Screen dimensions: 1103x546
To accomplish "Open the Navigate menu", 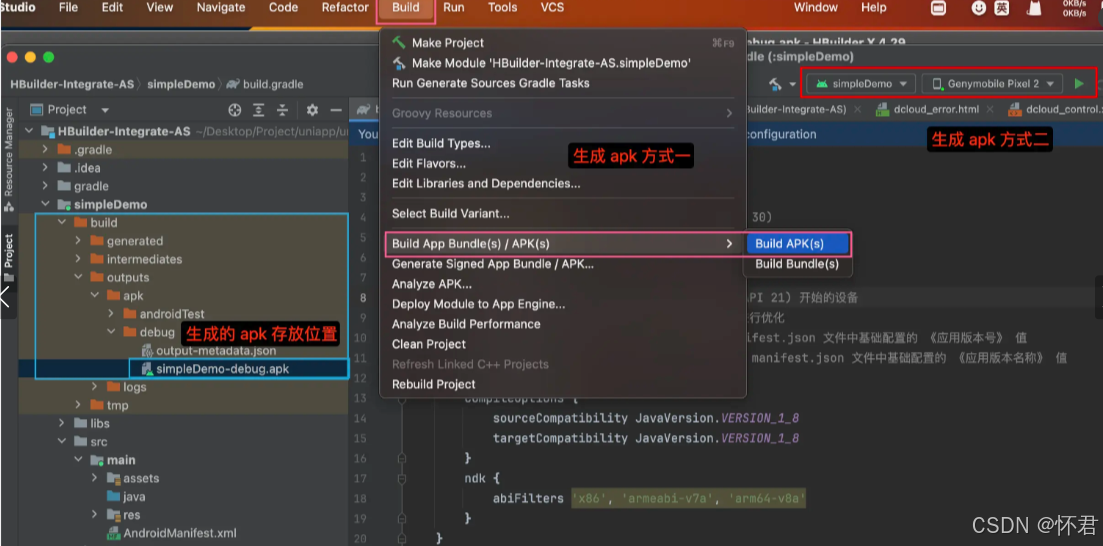I will pos(221,8).
